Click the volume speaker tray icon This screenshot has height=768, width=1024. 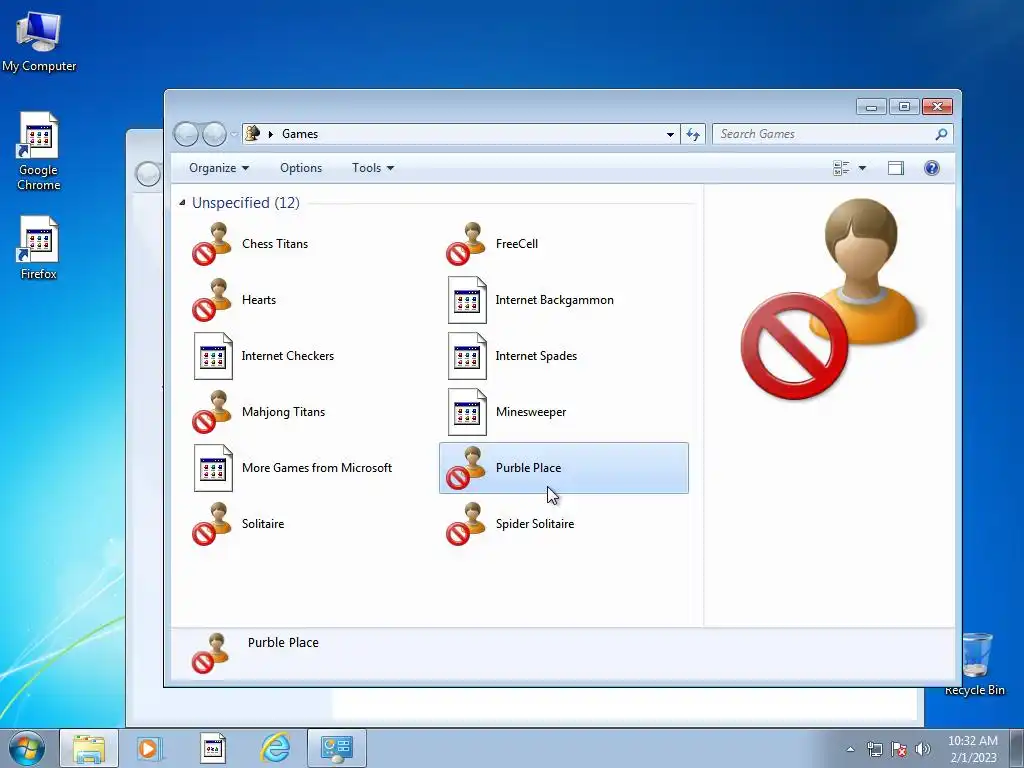click(923, 749)
